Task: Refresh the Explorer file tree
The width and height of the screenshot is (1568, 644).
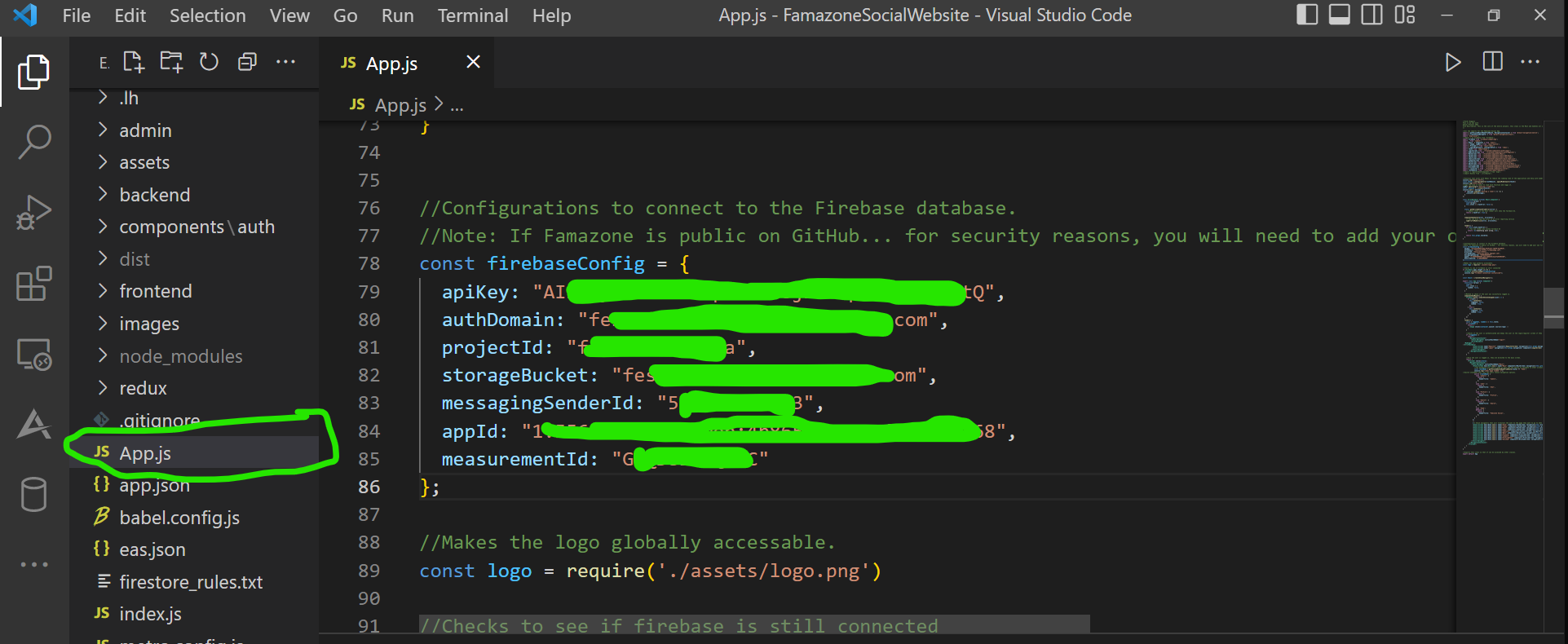Action: [210, 62]
